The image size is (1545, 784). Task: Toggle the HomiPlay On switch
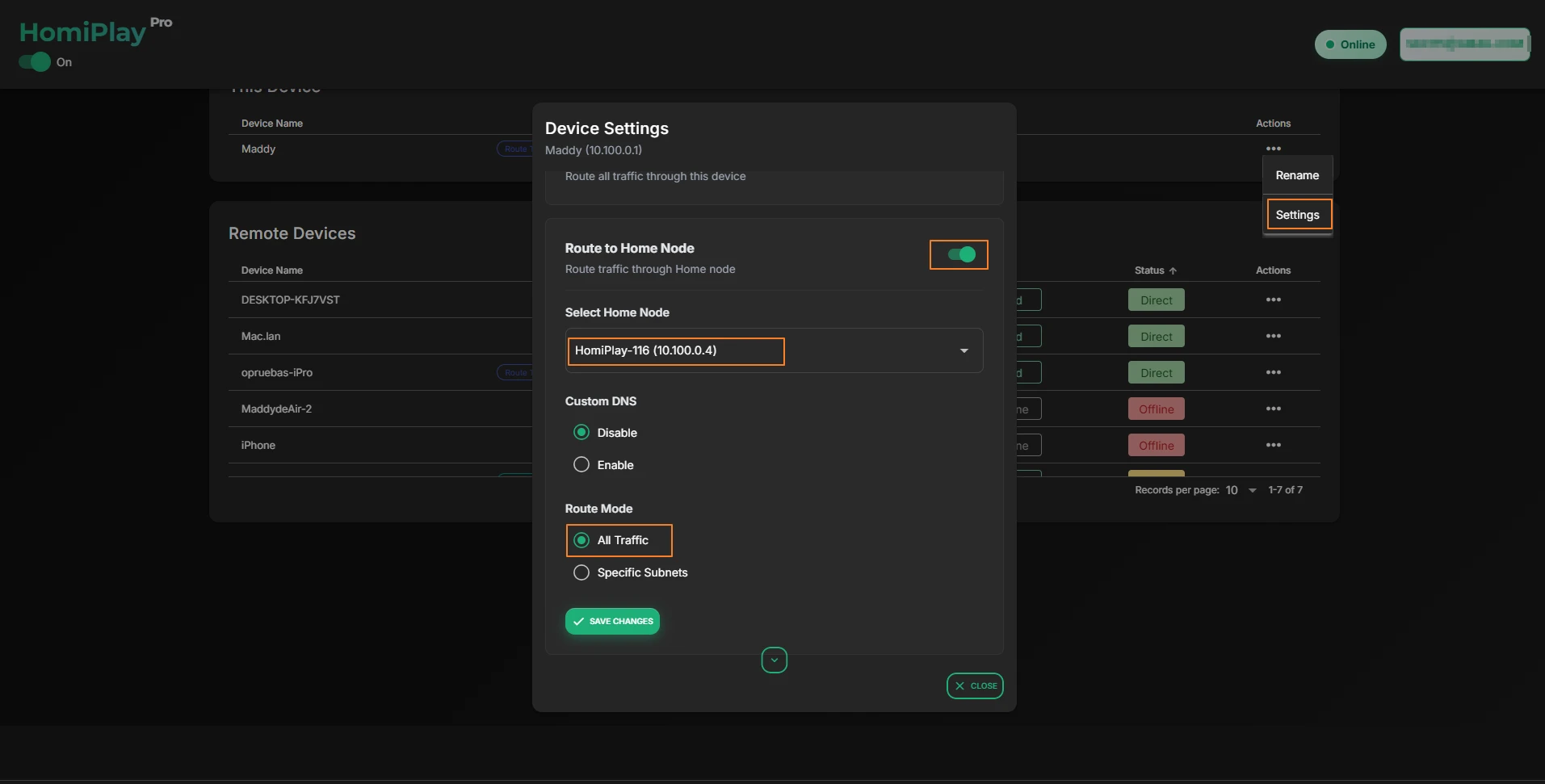[35, 62]
